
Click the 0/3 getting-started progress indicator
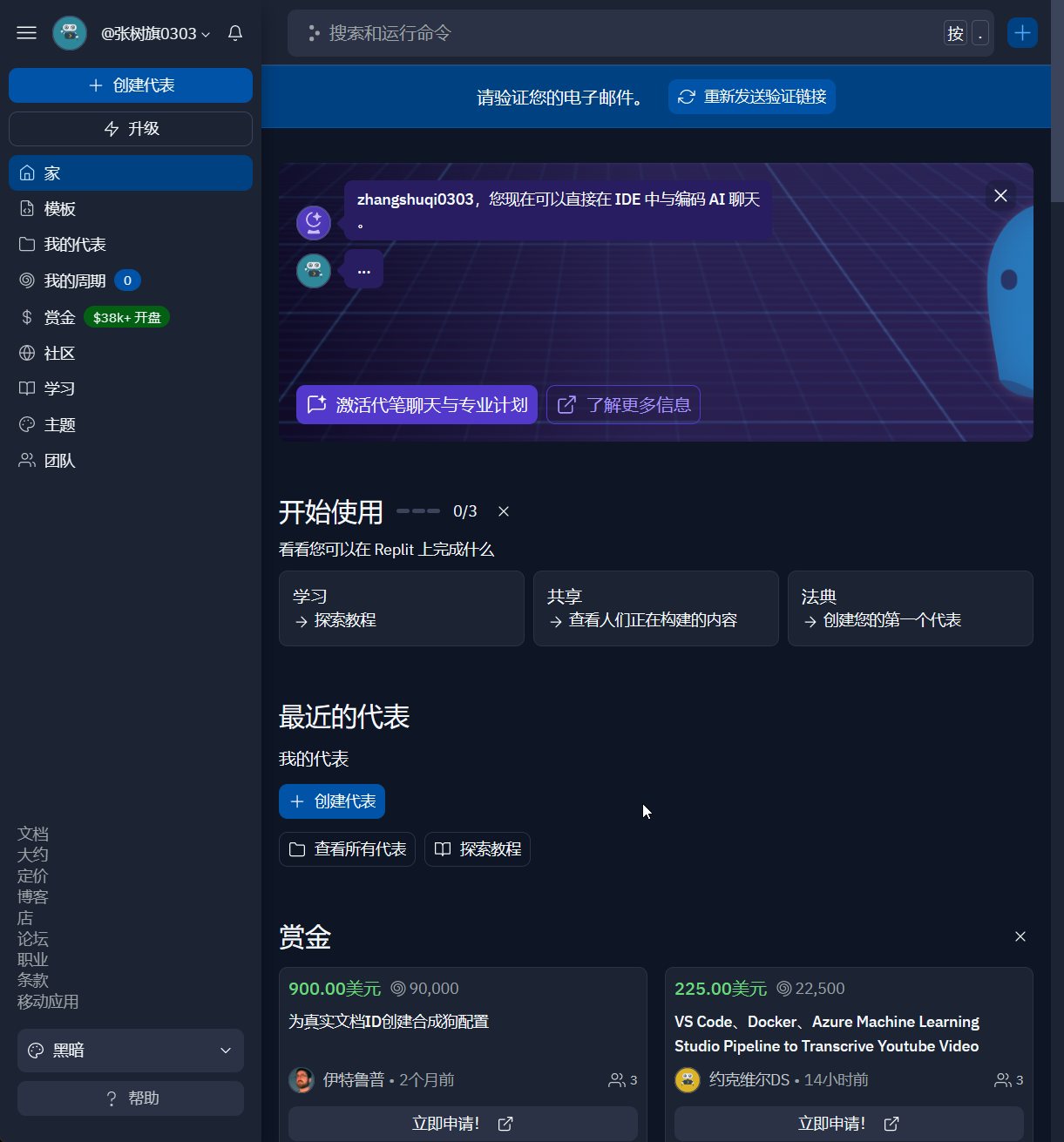[x=464, y=511]
